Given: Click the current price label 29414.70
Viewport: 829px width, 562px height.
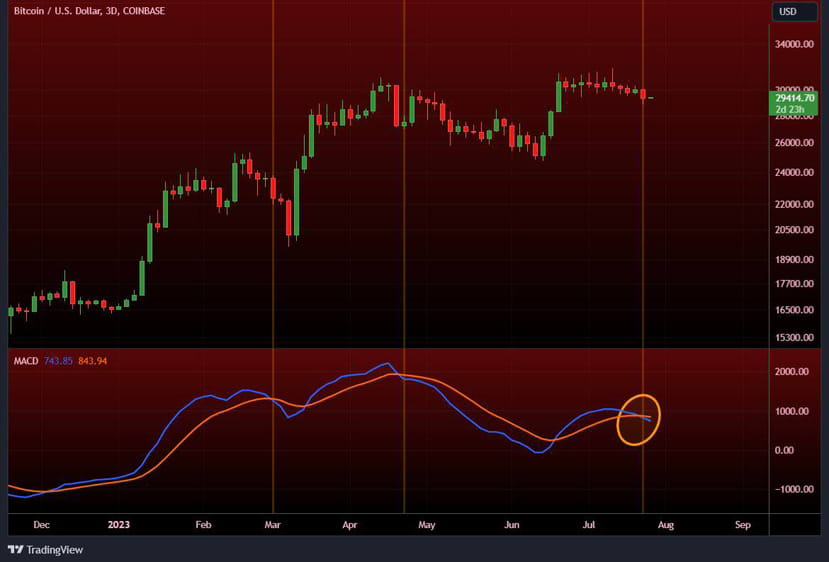Looking at the screenshot, I should tap(794, 98).
